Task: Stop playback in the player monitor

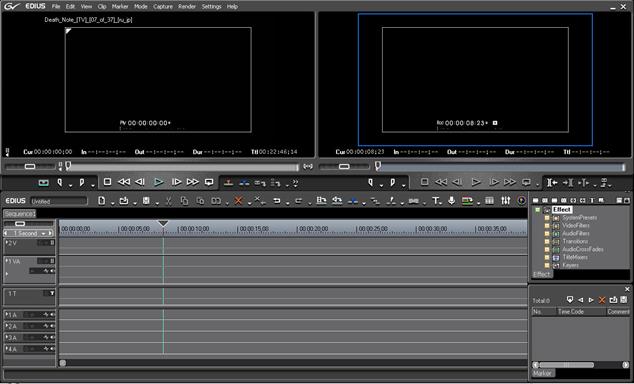Action: [107, 182]
